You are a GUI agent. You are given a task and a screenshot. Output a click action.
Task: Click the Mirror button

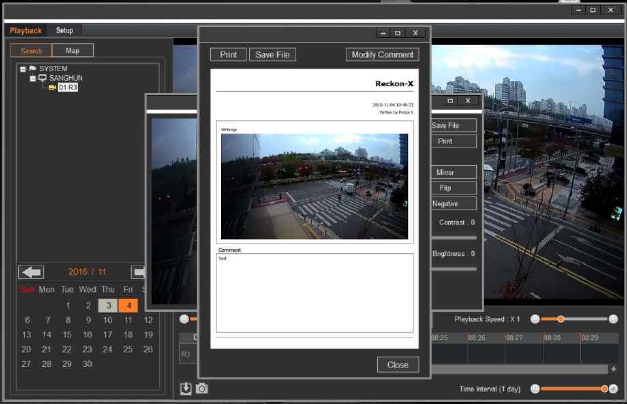(x=454, y=172)
